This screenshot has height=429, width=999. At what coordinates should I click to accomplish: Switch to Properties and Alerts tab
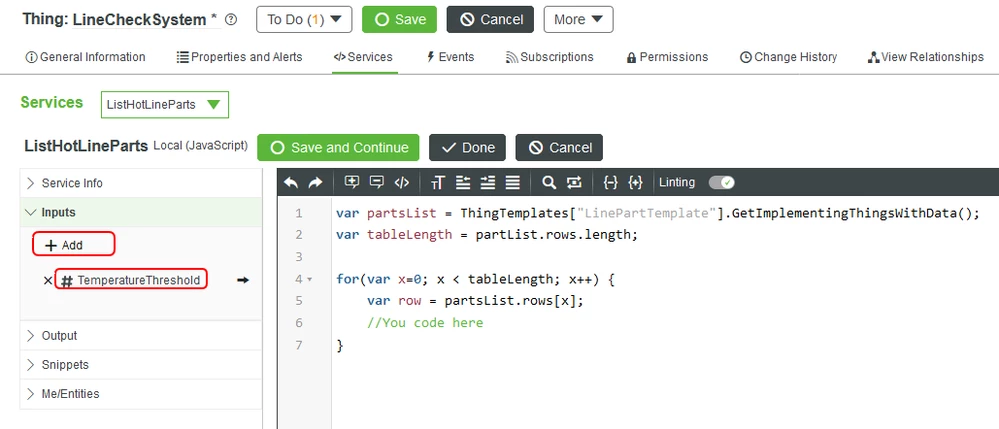[239, 57]
